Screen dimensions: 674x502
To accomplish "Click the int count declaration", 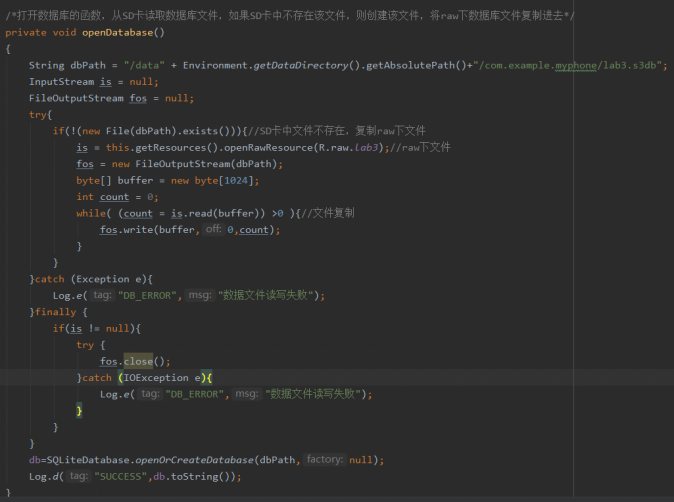I will (102, 197).
